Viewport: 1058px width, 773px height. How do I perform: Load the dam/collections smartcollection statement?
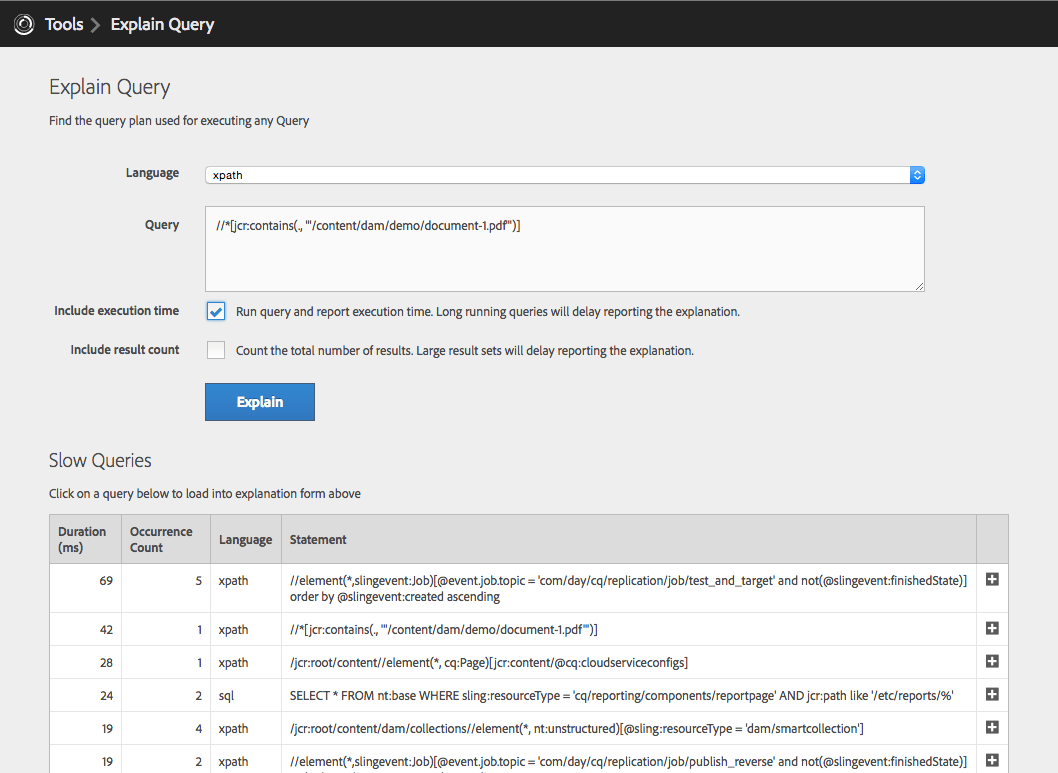coord(577,729)
